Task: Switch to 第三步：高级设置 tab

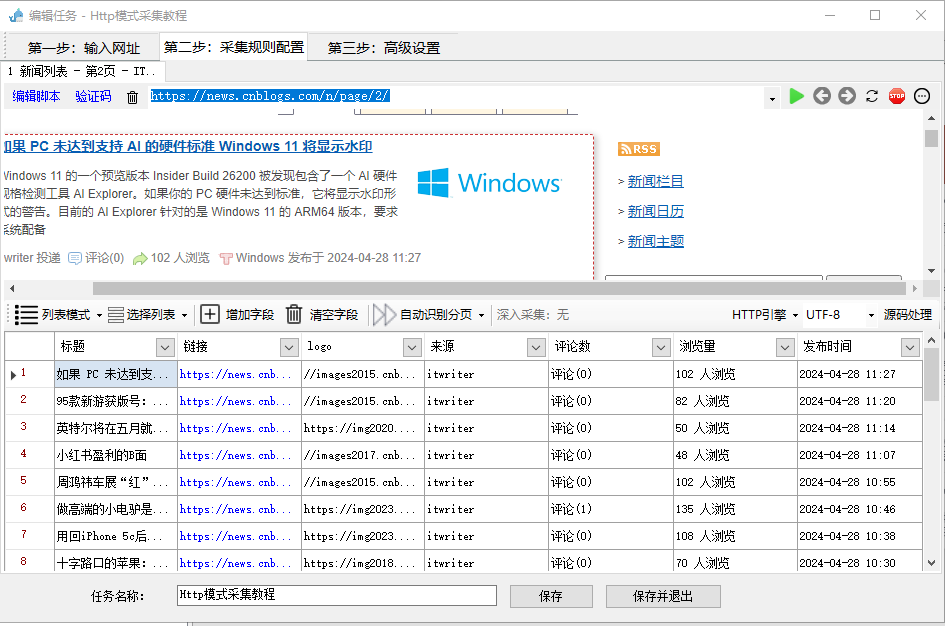Action: pyautogui.click(x=384, y=48)
